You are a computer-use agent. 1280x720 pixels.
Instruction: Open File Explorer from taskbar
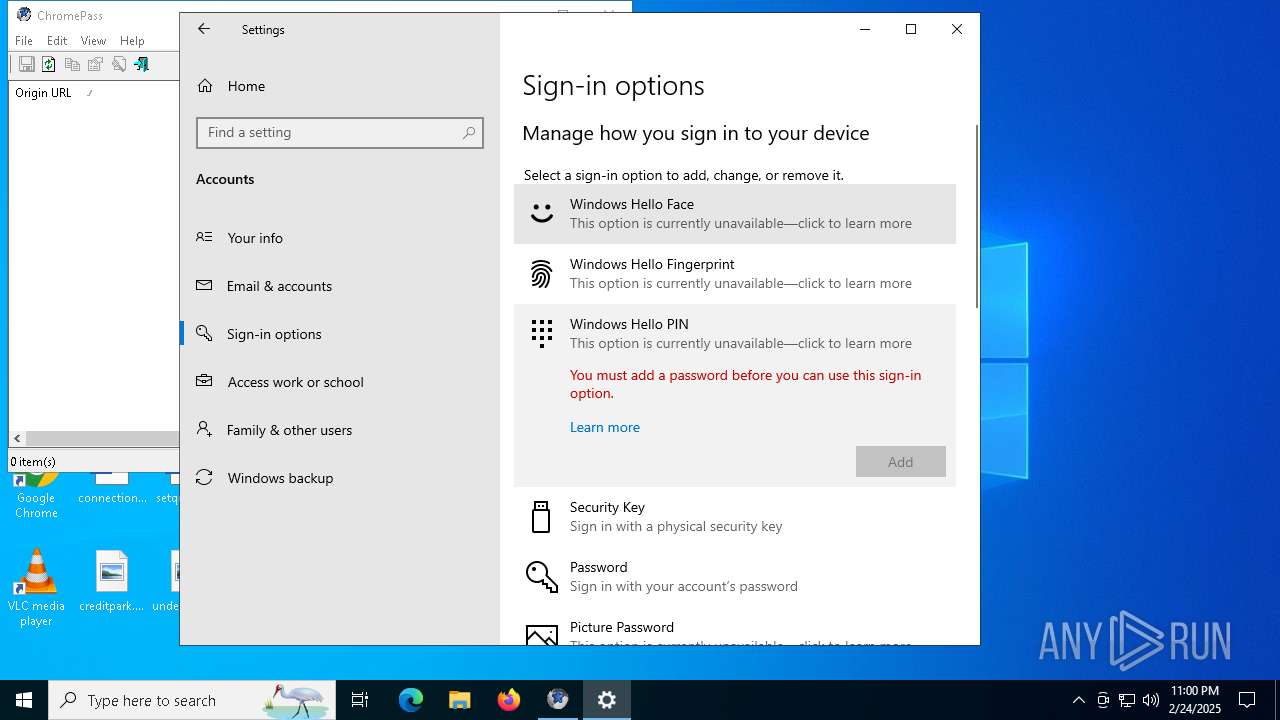(x=460, y=700)
